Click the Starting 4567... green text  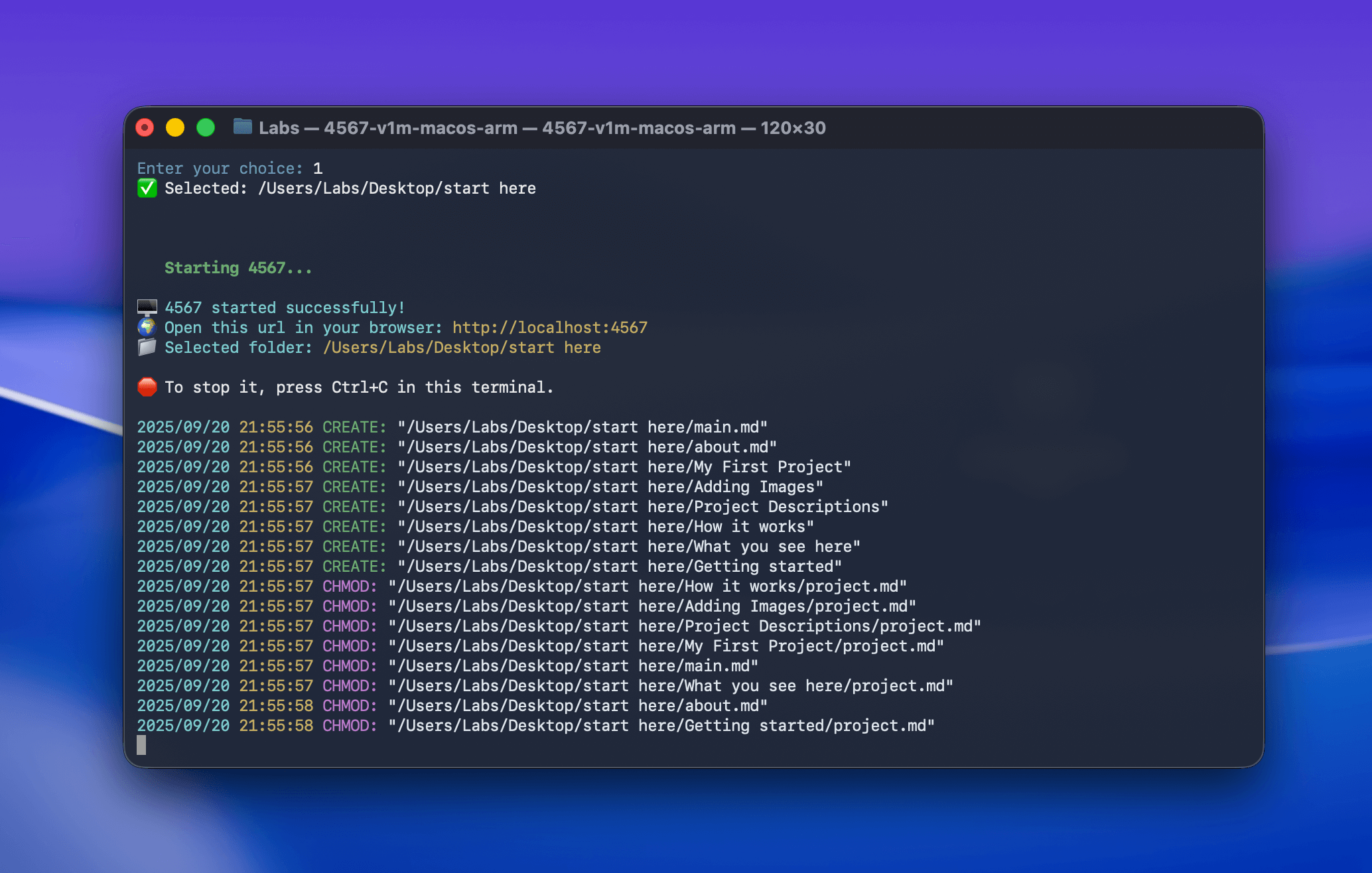click(238, 268)
